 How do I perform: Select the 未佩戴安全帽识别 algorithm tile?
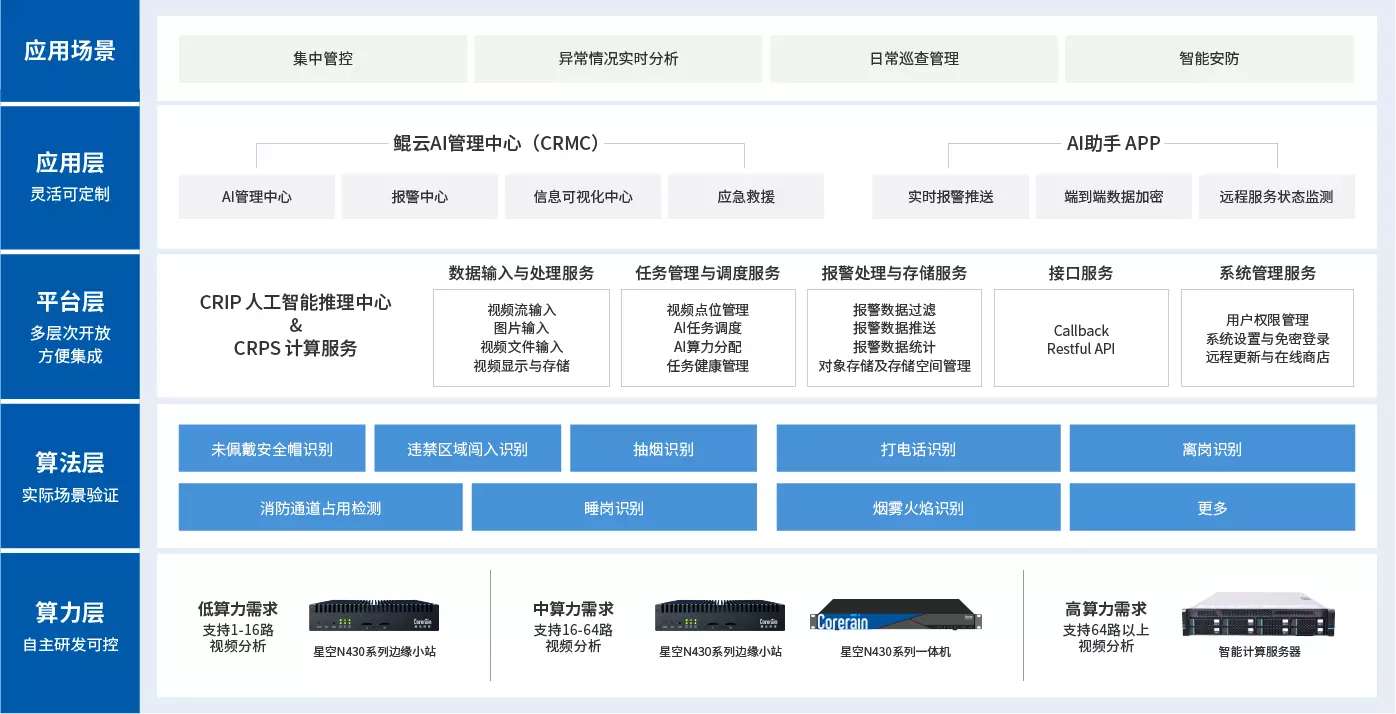pos(272,449)
